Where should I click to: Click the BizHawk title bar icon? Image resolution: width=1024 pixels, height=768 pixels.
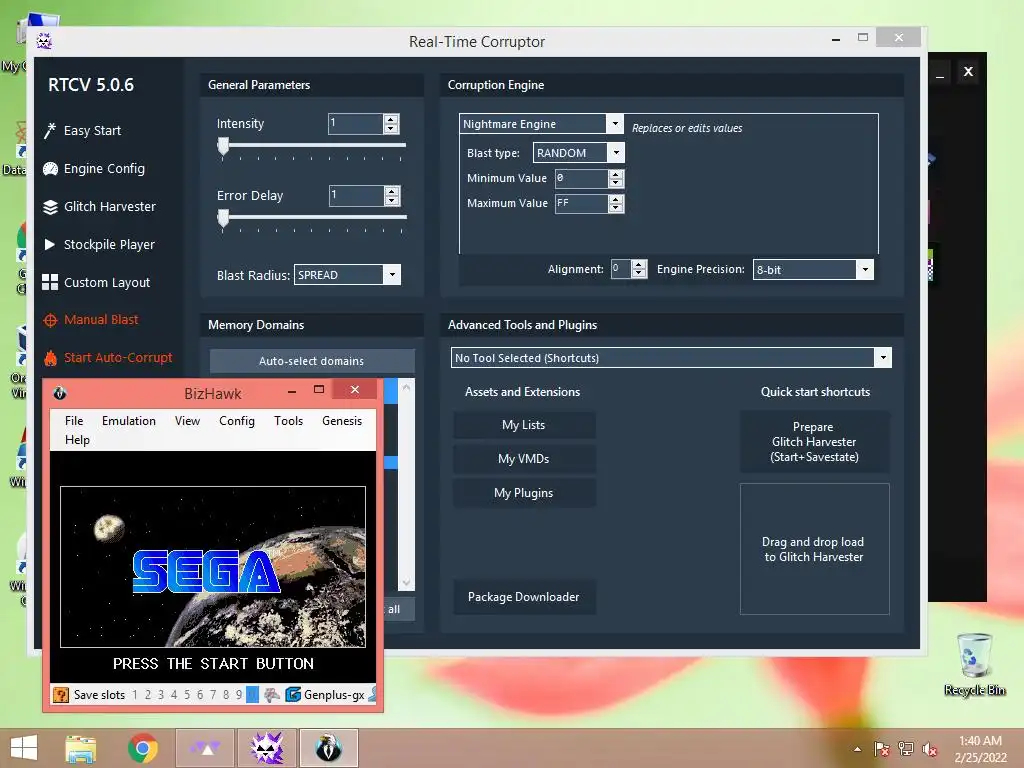tap(59, 393)
